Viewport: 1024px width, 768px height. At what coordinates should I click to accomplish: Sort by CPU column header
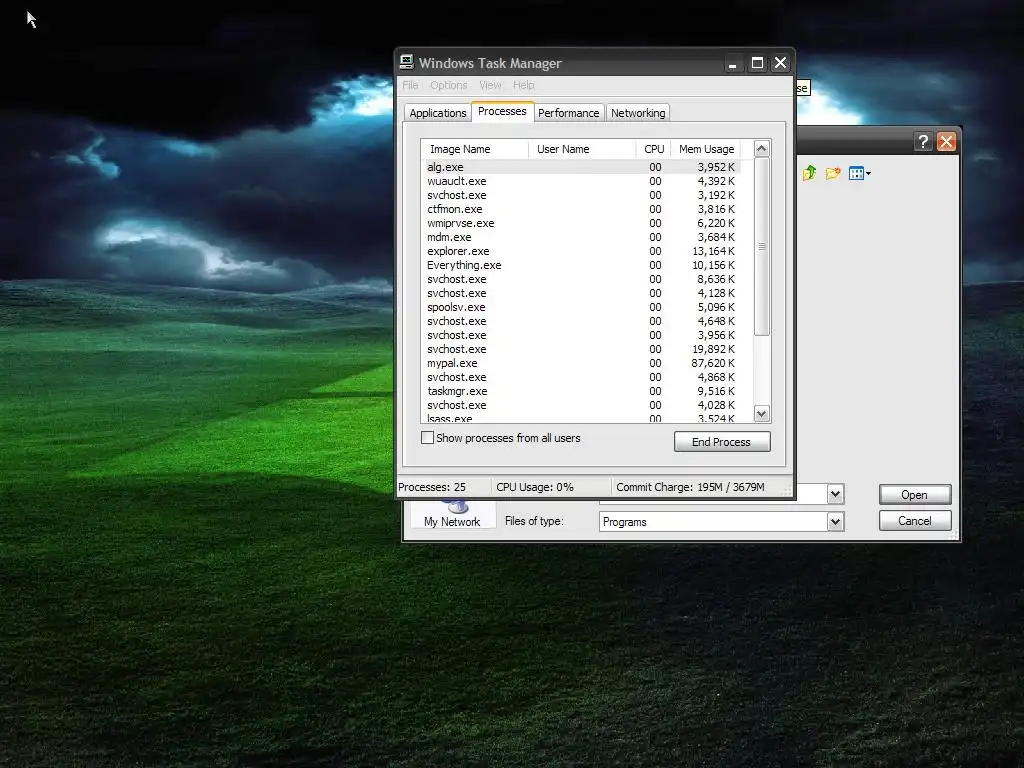coord(654,149)
